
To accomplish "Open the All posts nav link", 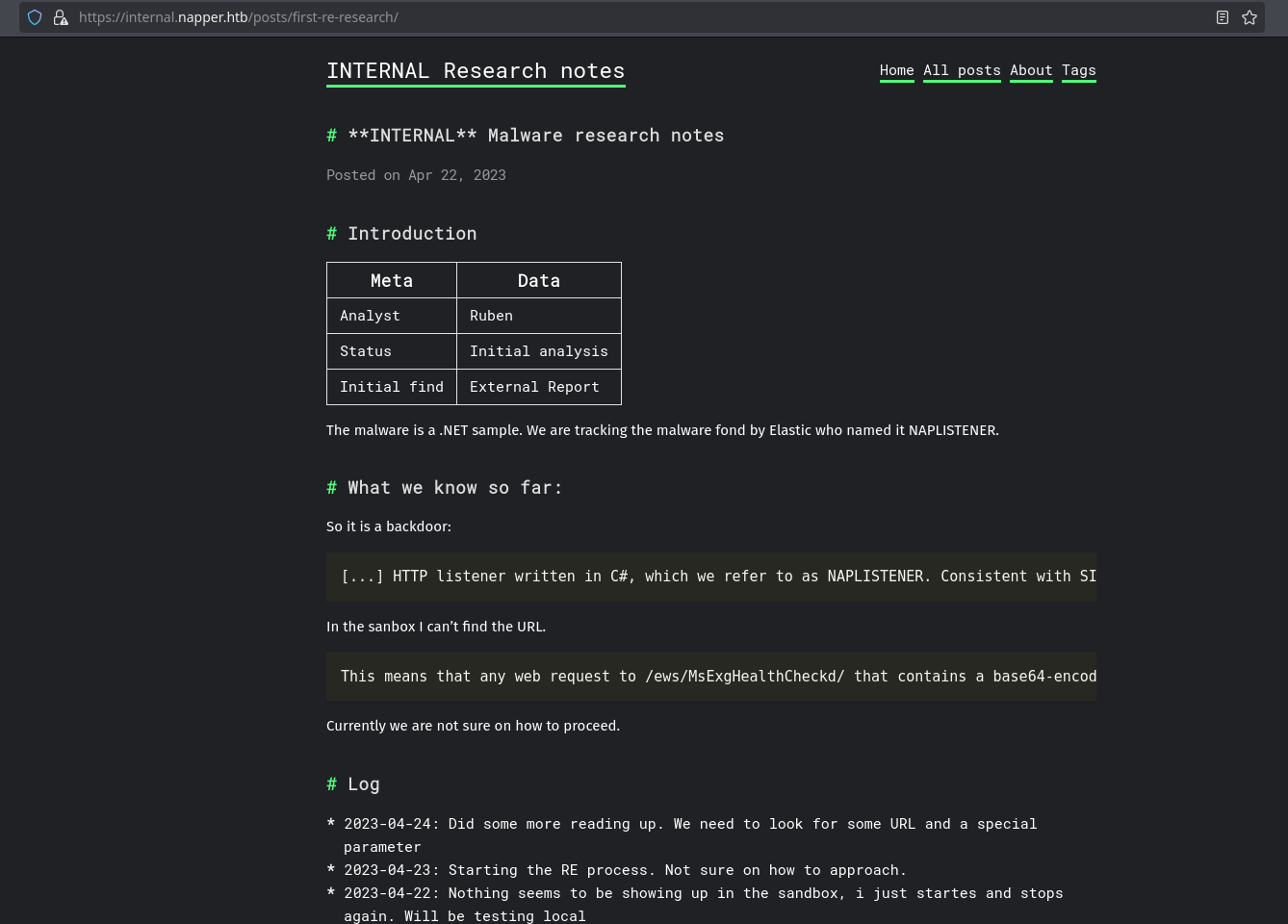I will click(962, 70).
